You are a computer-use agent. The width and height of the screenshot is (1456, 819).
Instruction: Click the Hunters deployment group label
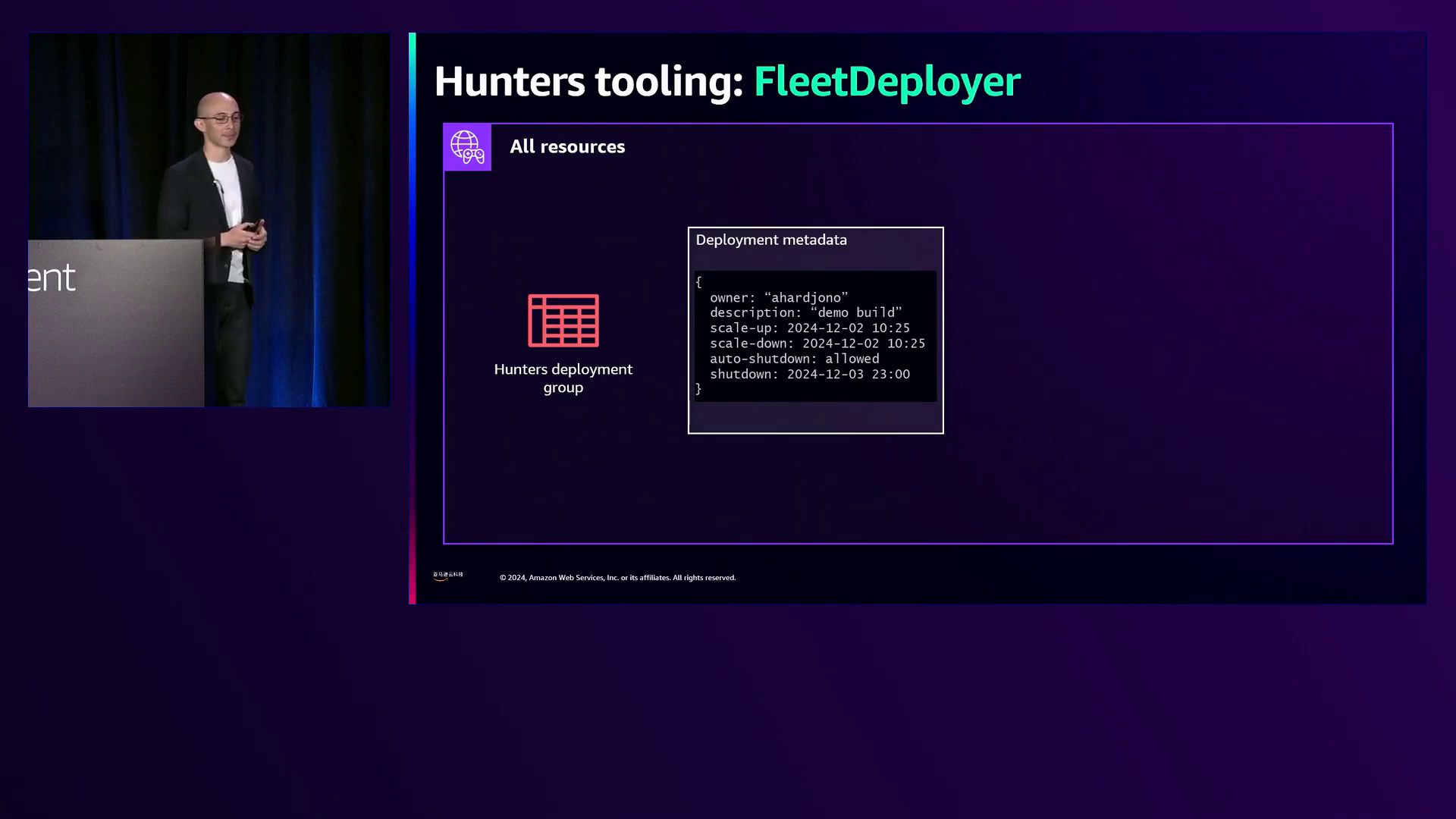pyautogui.click(x=563, y=378)
